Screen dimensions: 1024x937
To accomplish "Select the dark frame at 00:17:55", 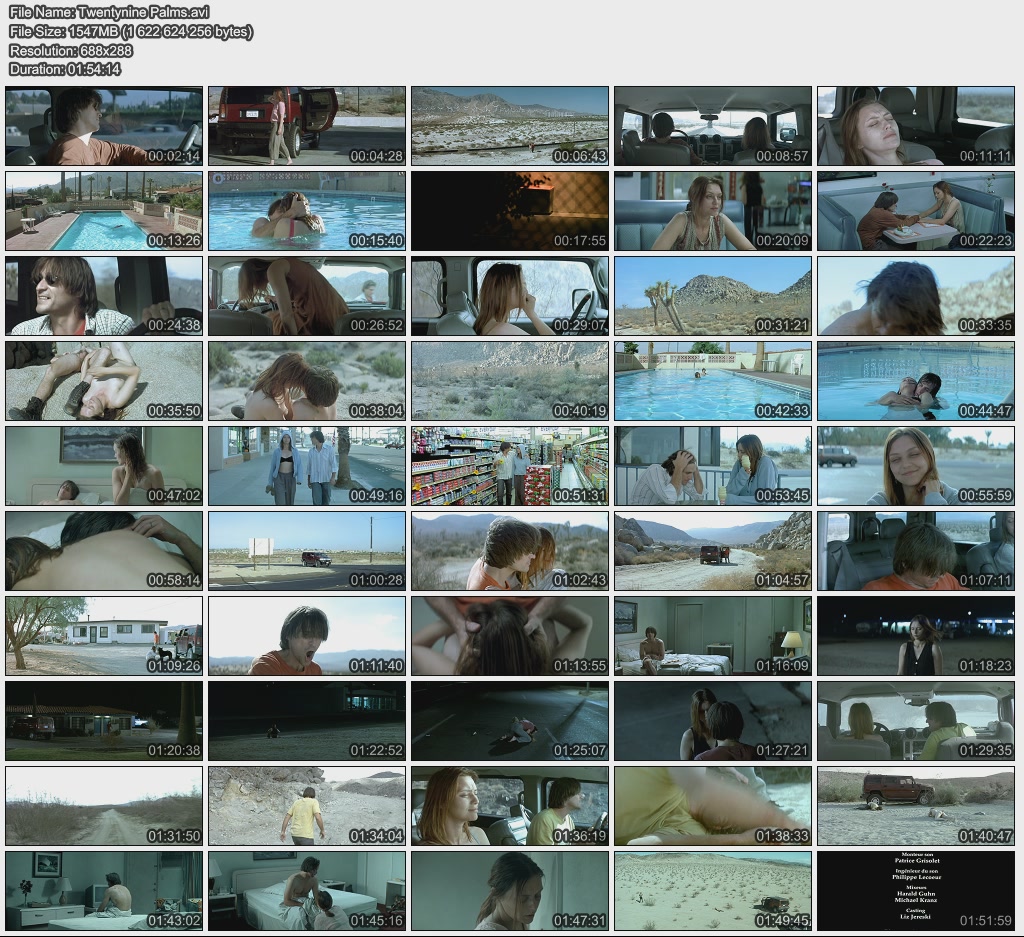I will 510,211.
